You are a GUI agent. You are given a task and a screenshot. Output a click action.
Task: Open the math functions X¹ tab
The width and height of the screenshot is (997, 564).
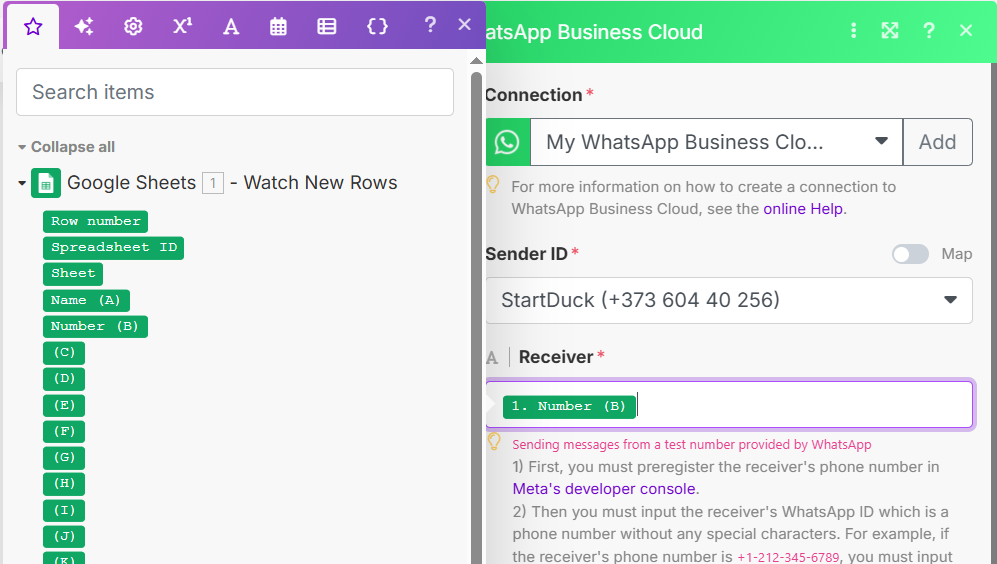(182, 26)
